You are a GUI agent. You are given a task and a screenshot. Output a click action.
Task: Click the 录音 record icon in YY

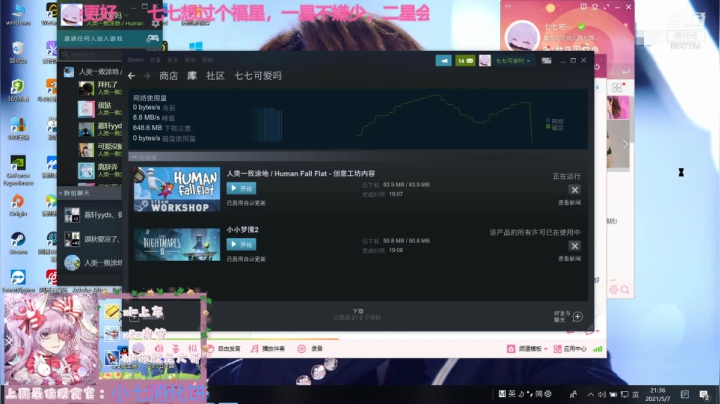tap(301, 349)
